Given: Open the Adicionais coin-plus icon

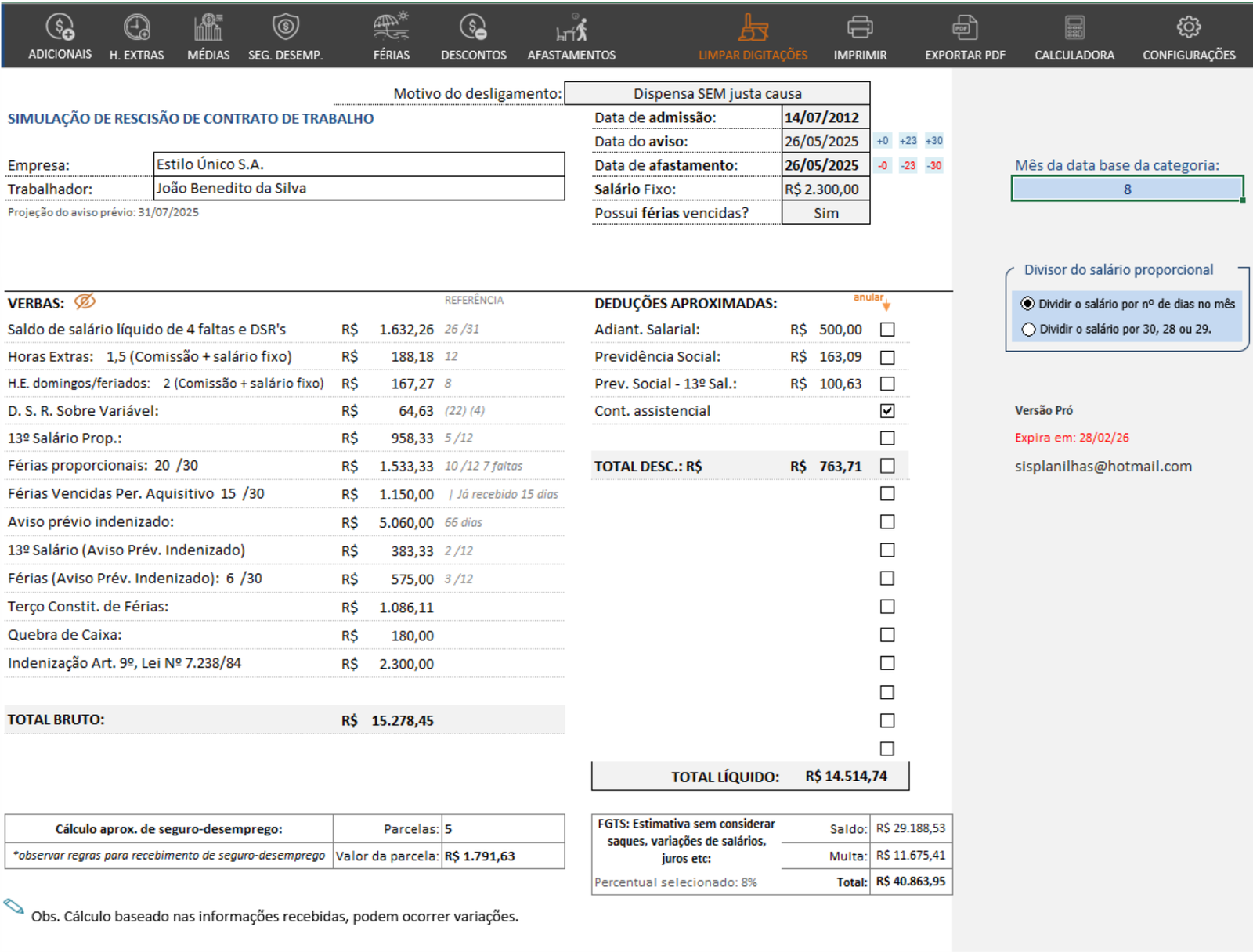Looking at the screenshot, I should 60,27.
